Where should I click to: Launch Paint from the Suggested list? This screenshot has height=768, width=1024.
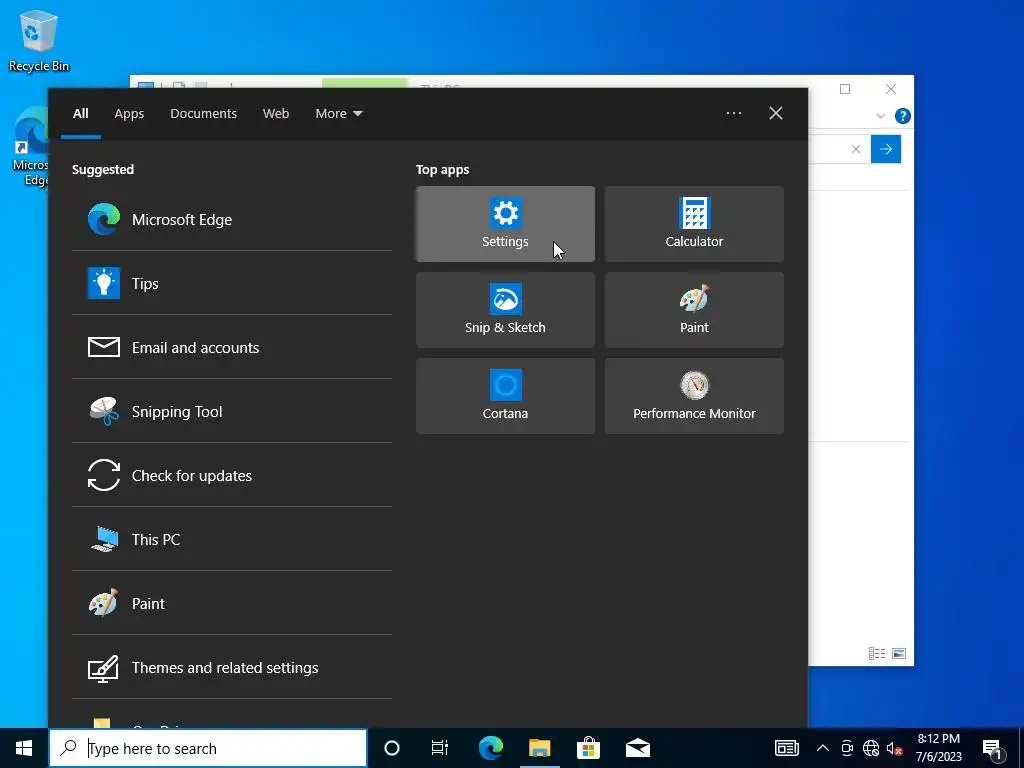tap(231, 603)
